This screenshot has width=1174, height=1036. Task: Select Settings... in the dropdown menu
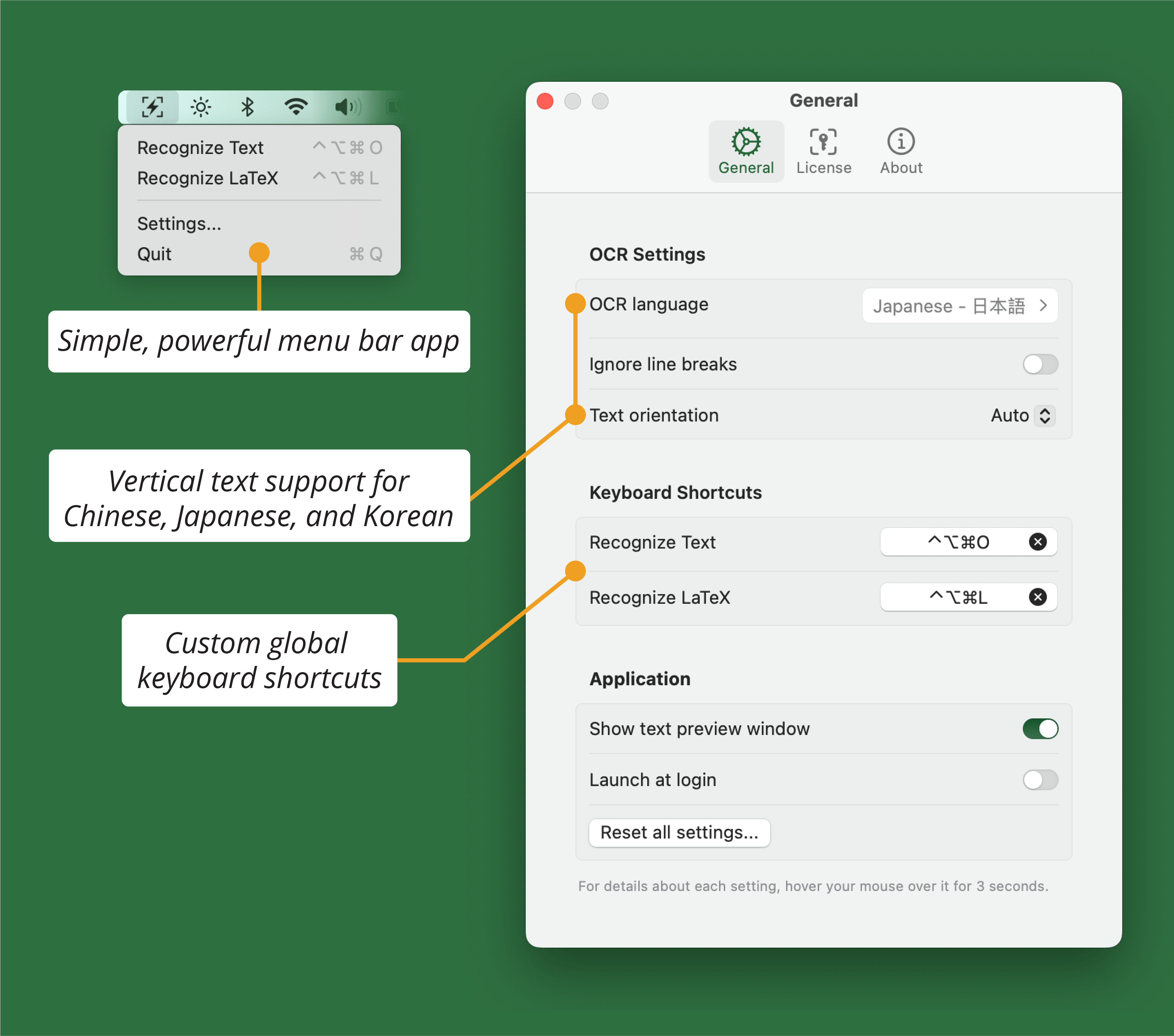pos(178,223)
